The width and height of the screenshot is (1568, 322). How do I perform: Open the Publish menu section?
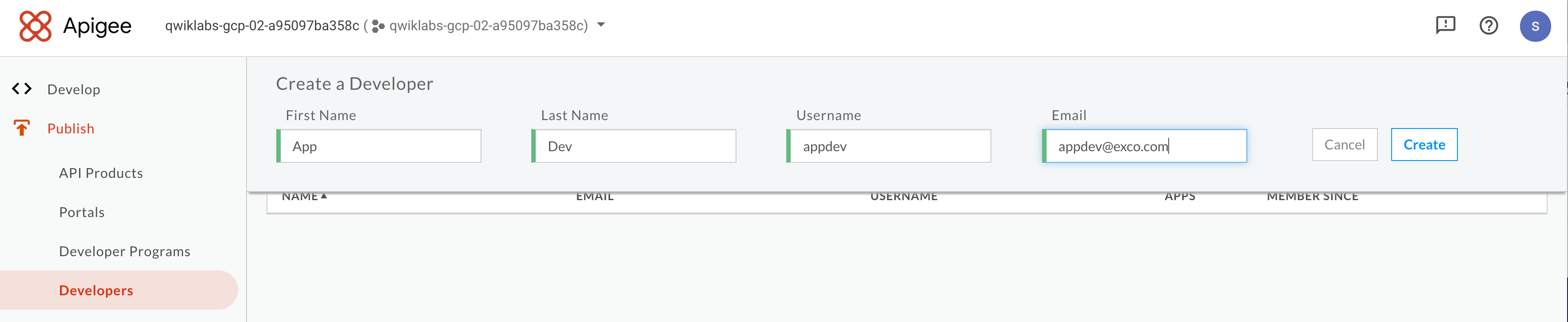click(x=71, y=129)
